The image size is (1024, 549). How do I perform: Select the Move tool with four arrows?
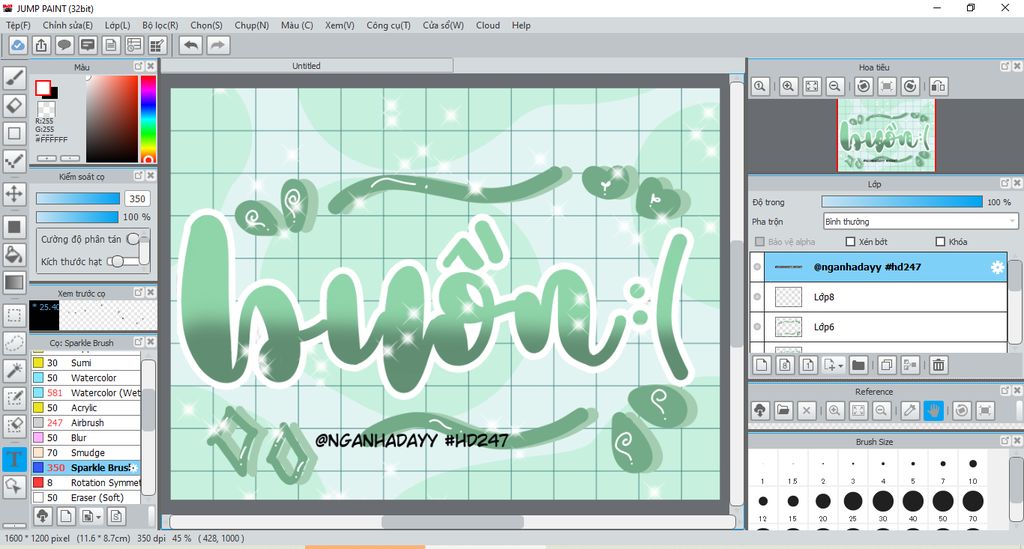click(14, 193)
